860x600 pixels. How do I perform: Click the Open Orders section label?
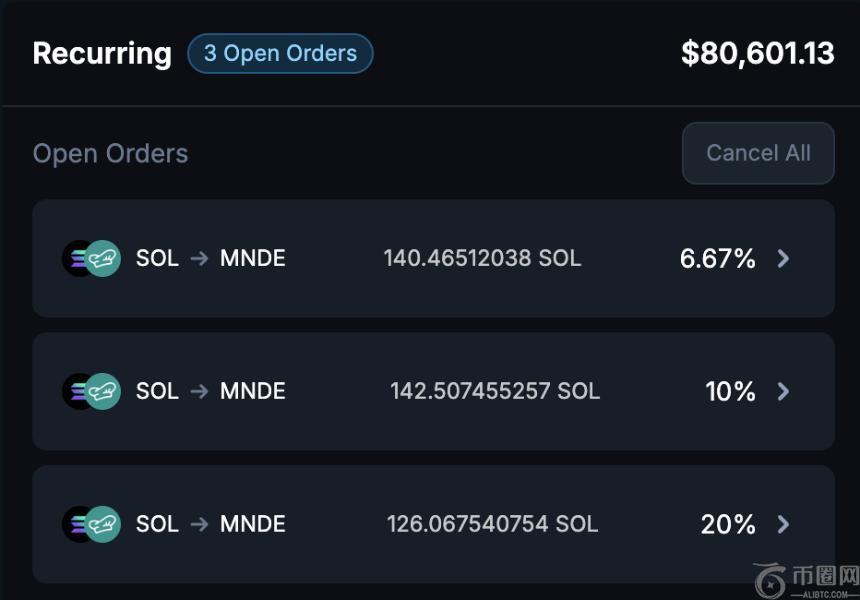(x=110, y=154)
